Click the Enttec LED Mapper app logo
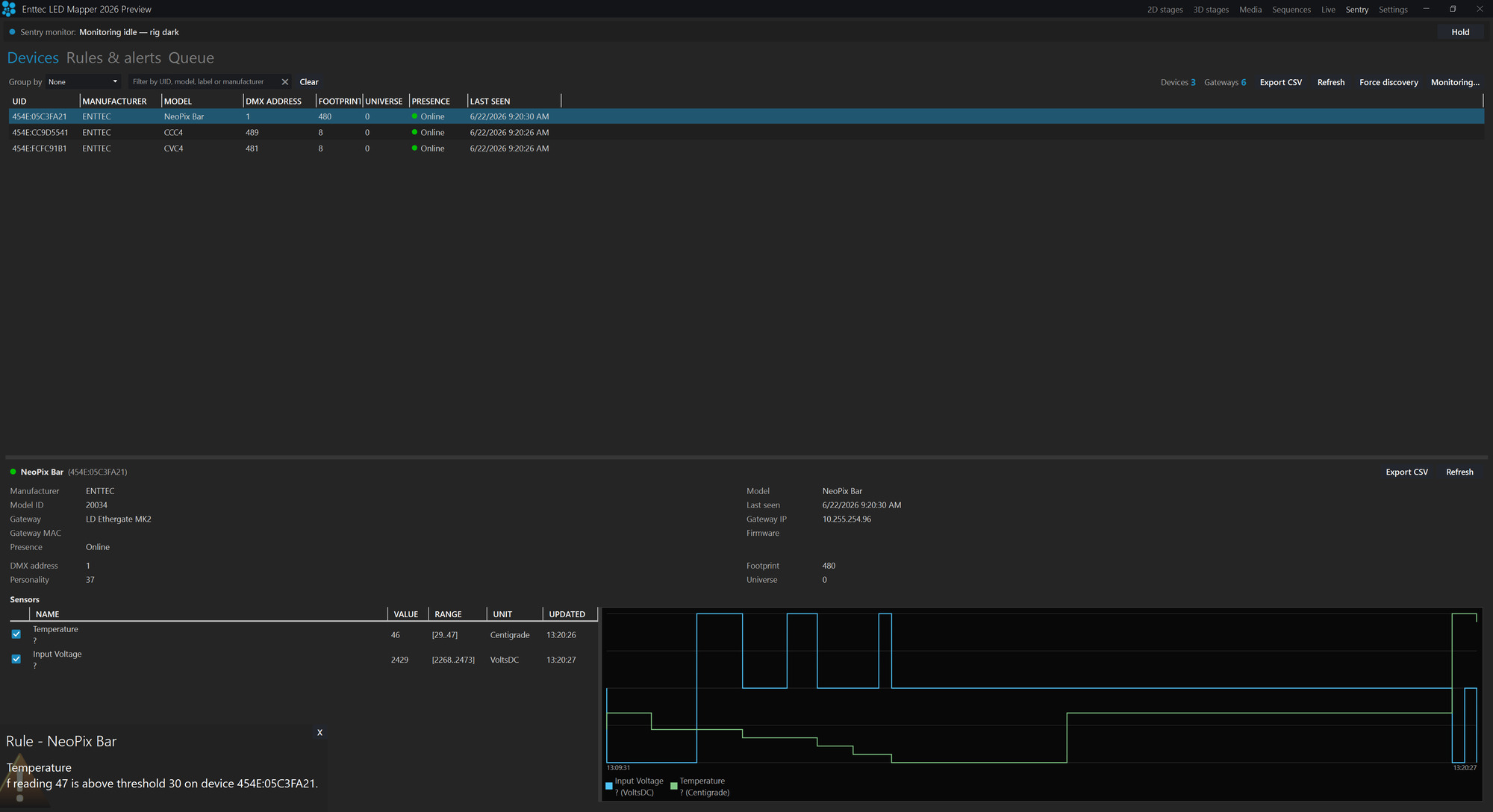The image size is (1493, 812). 9,9
